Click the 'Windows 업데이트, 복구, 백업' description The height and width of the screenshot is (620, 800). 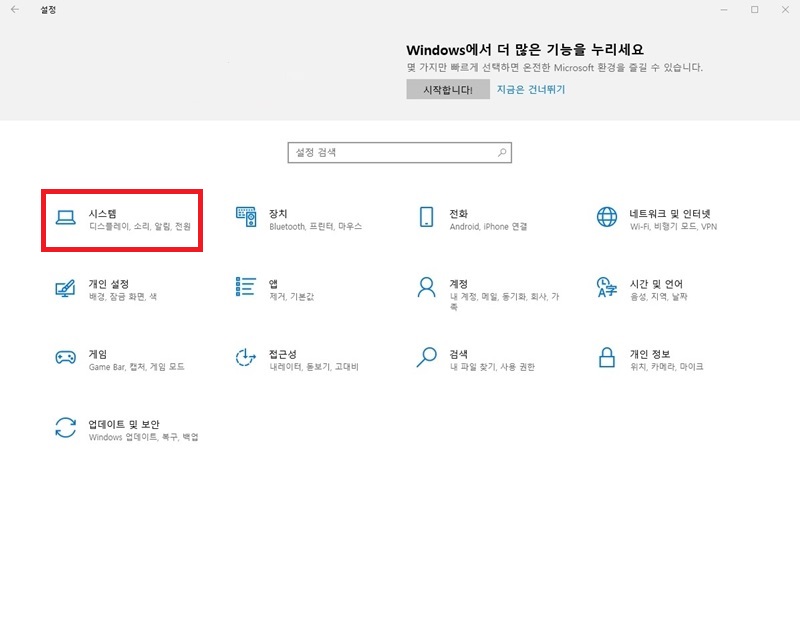(143, 437)
